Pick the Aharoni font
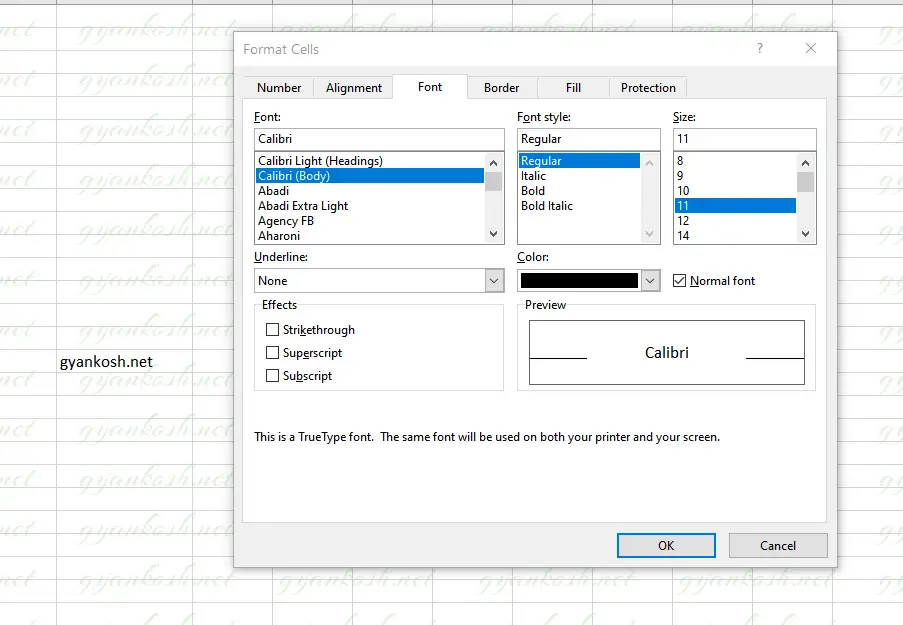Viewport: 903px width, 625px height. pos(370,236)
